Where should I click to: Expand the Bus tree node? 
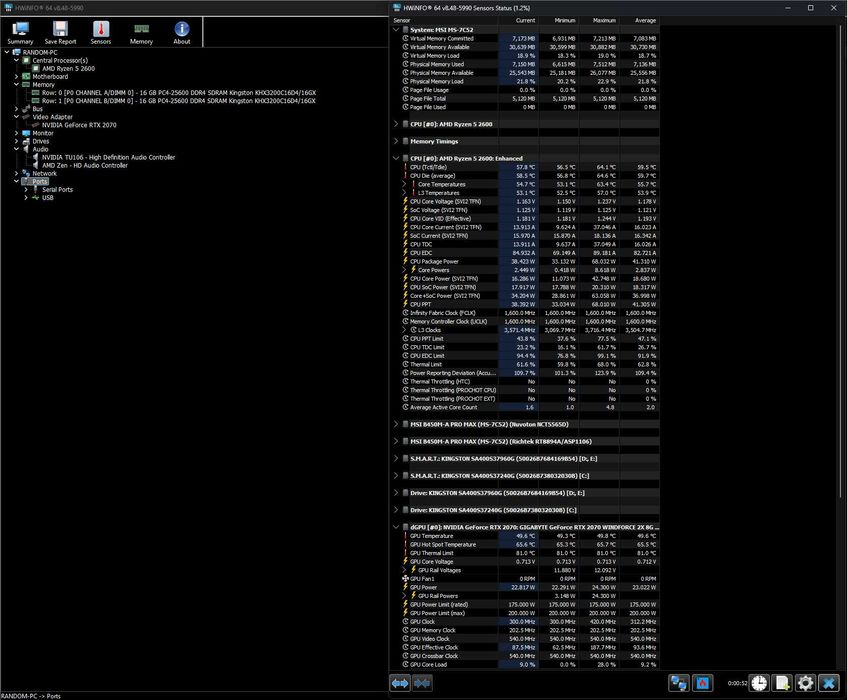(x=16, y=109)
